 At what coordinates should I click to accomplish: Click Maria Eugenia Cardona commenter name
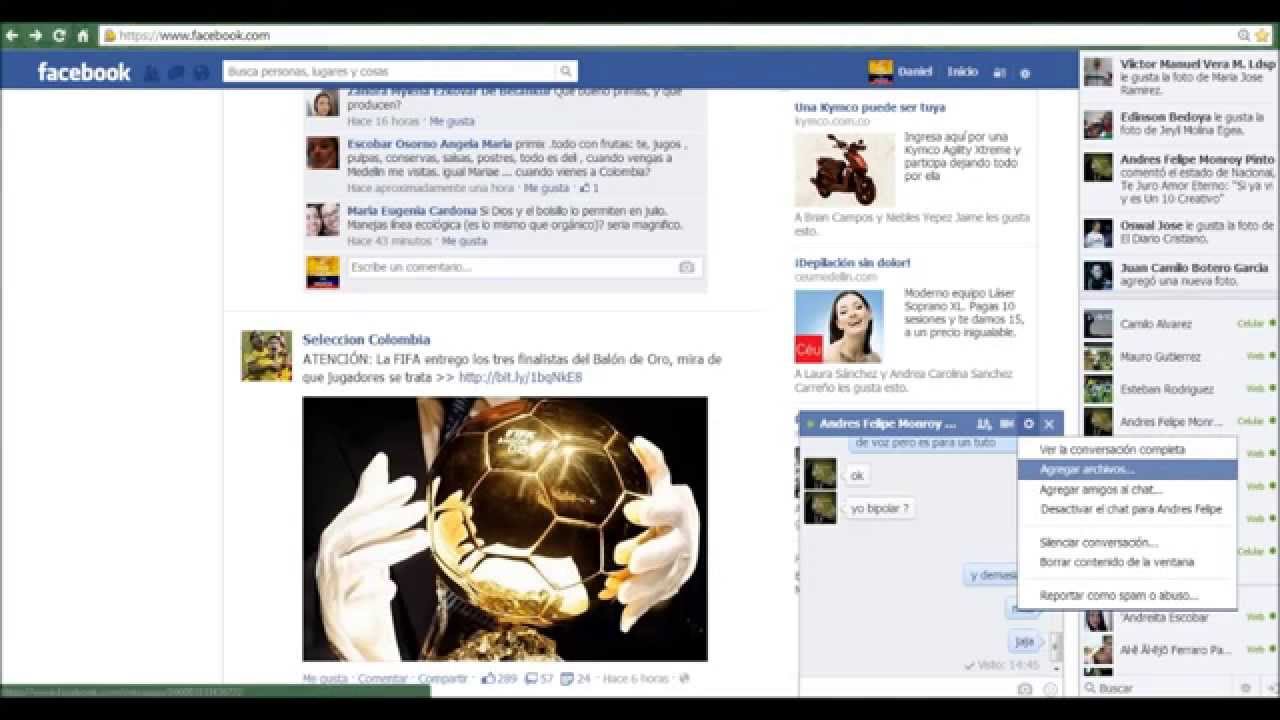pyautogui.click(x=412, y=211)
